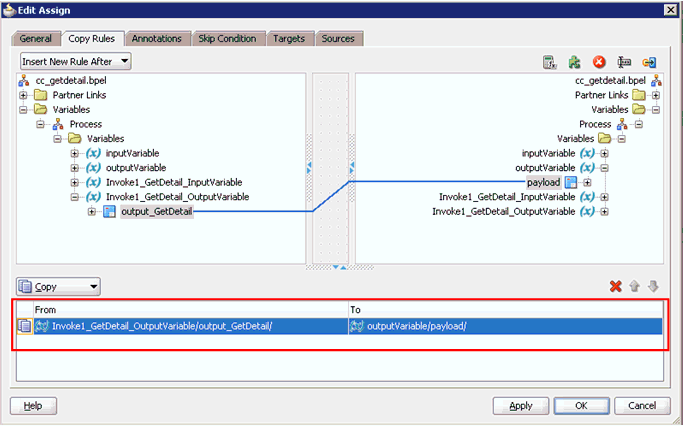This screenshot has width=683, height=426.
Task: Click right Invoke1_GetDetail_InputVariable (x) icon
Action: point(587,197)
